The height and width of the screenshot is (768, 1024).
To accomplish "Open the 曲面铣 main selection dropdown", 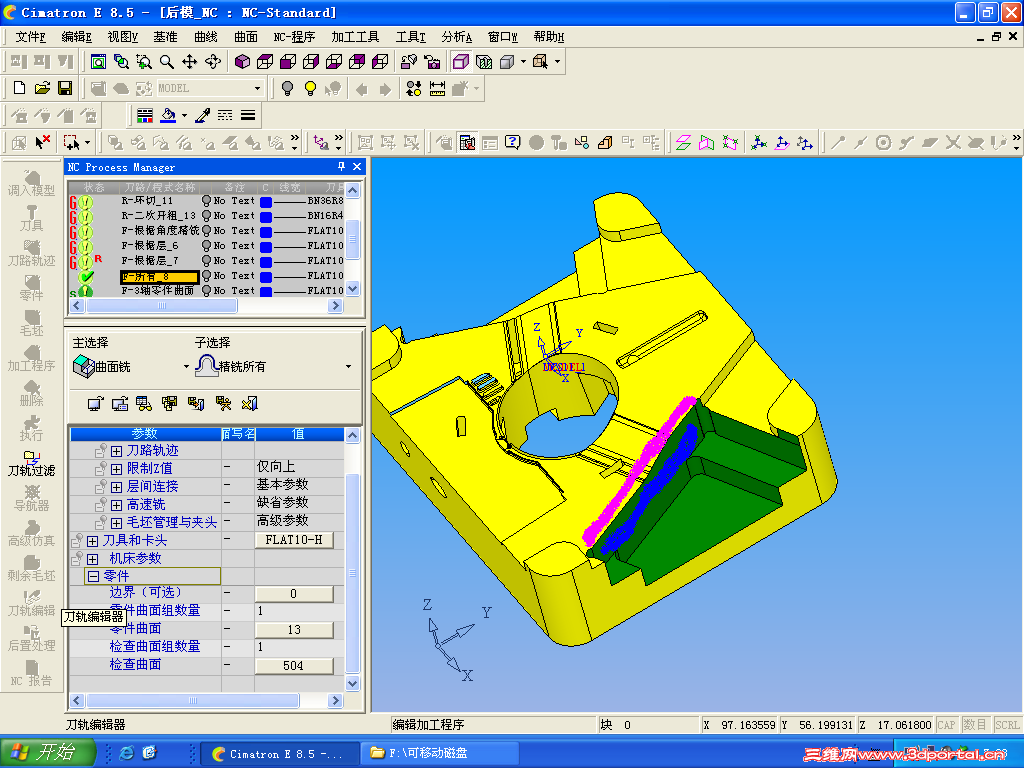I will 186,367.
